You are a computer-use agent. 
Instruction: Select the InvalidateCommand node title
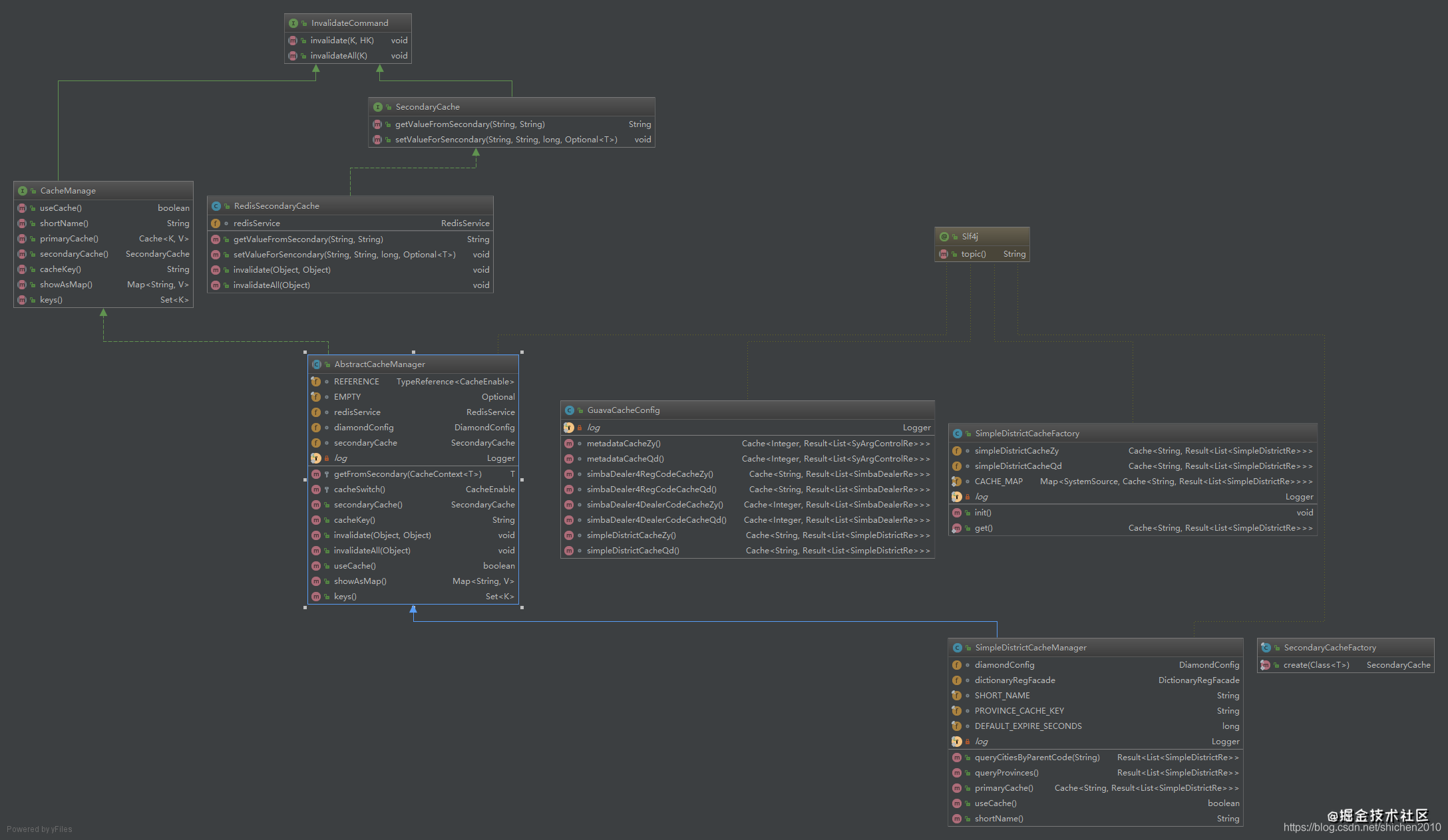349,23
